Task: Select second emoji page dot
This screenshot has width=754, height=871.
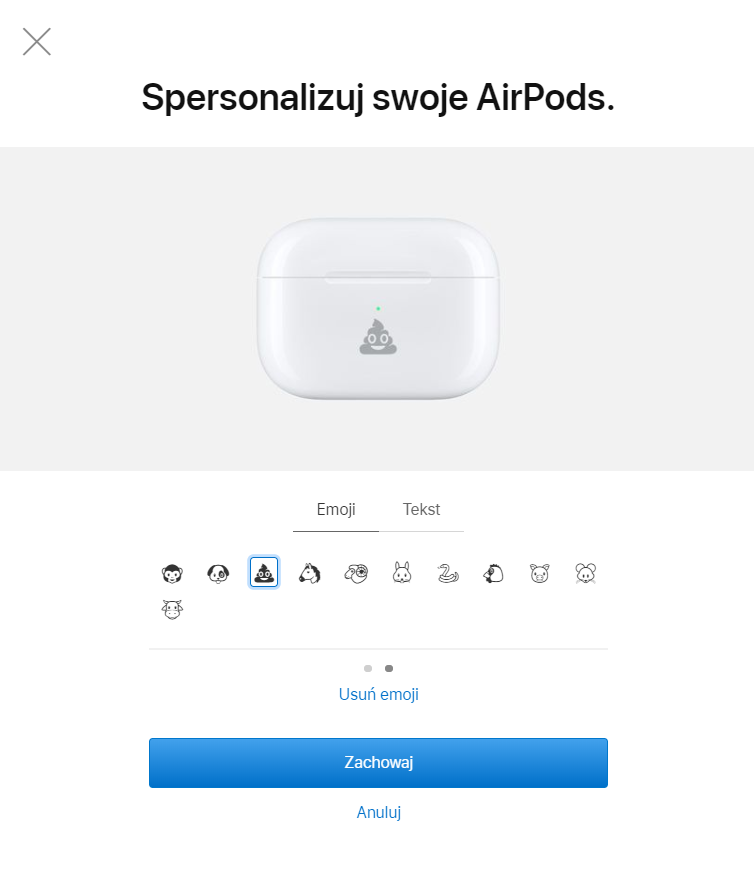Action: (x=389, y=668)
